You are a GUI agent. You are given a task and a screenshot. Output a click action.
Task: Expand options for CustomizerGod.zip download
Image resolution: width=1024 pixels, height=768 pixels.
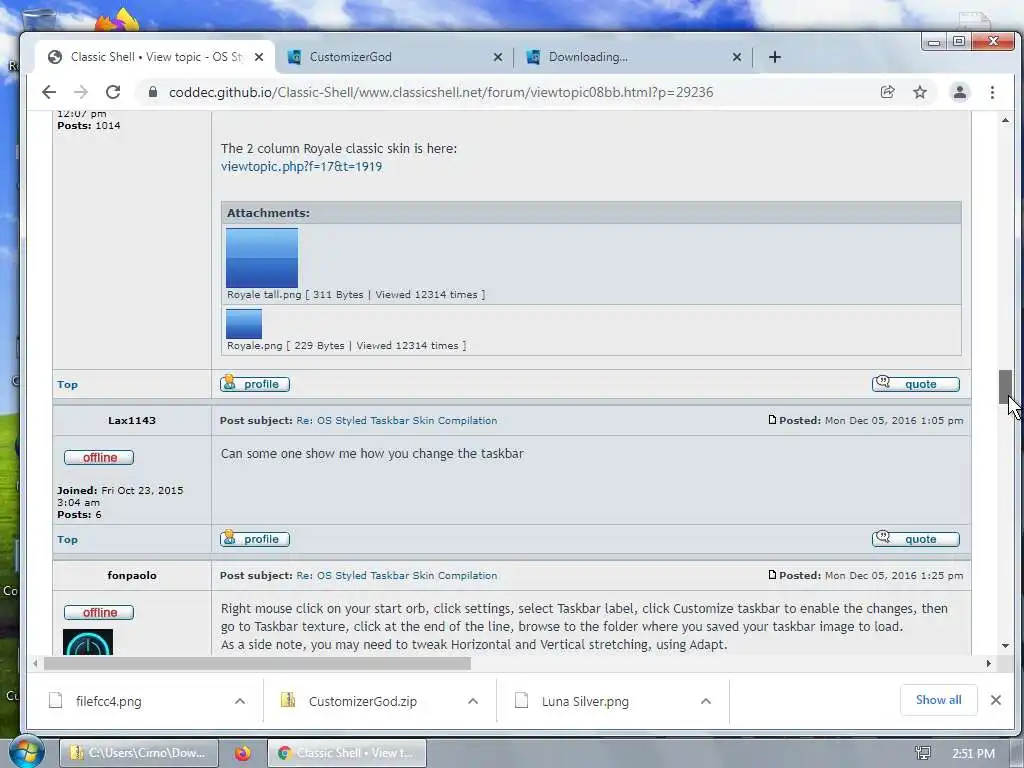point(473,701)
